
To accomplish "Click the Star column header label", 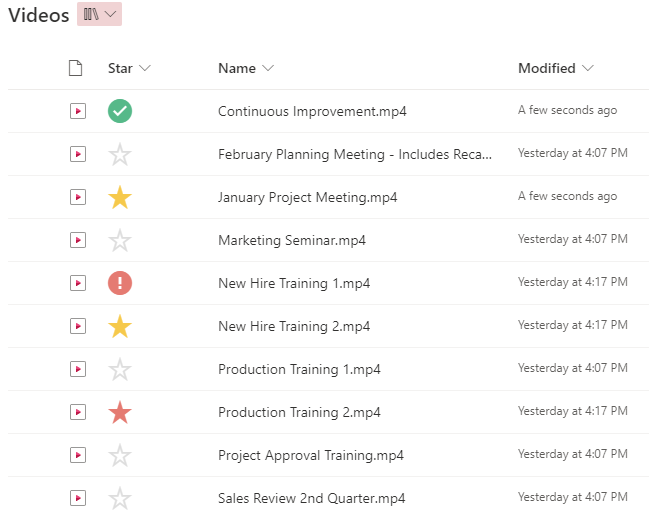I will (x=120, y=68).
